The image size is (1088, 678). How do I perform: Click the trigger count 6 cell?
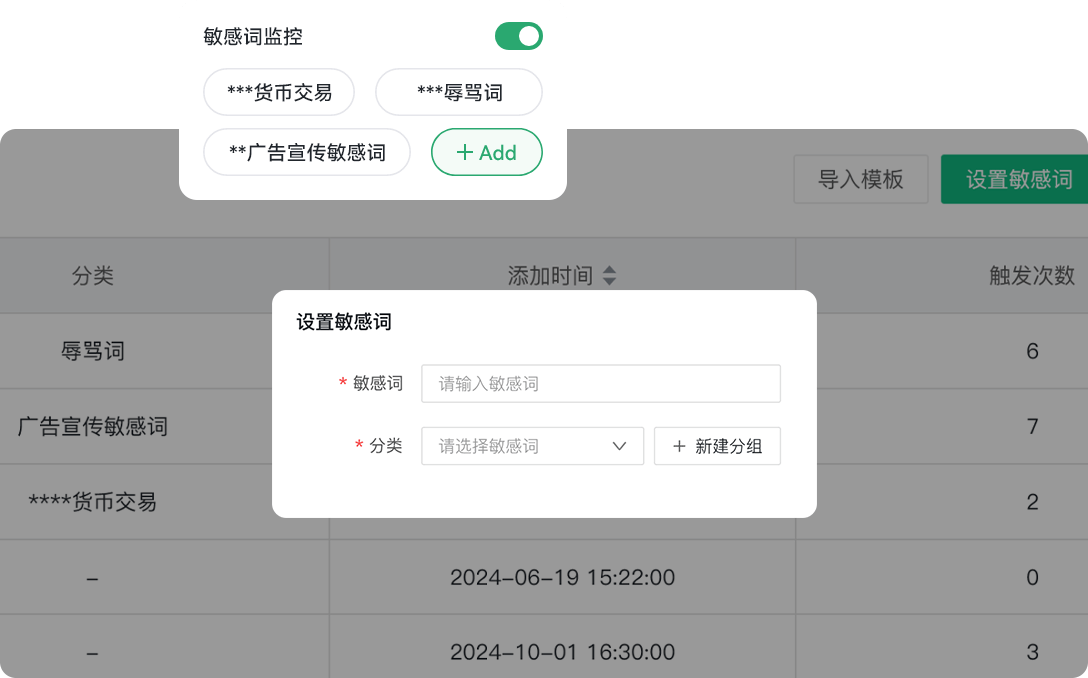pos(1032,351)
